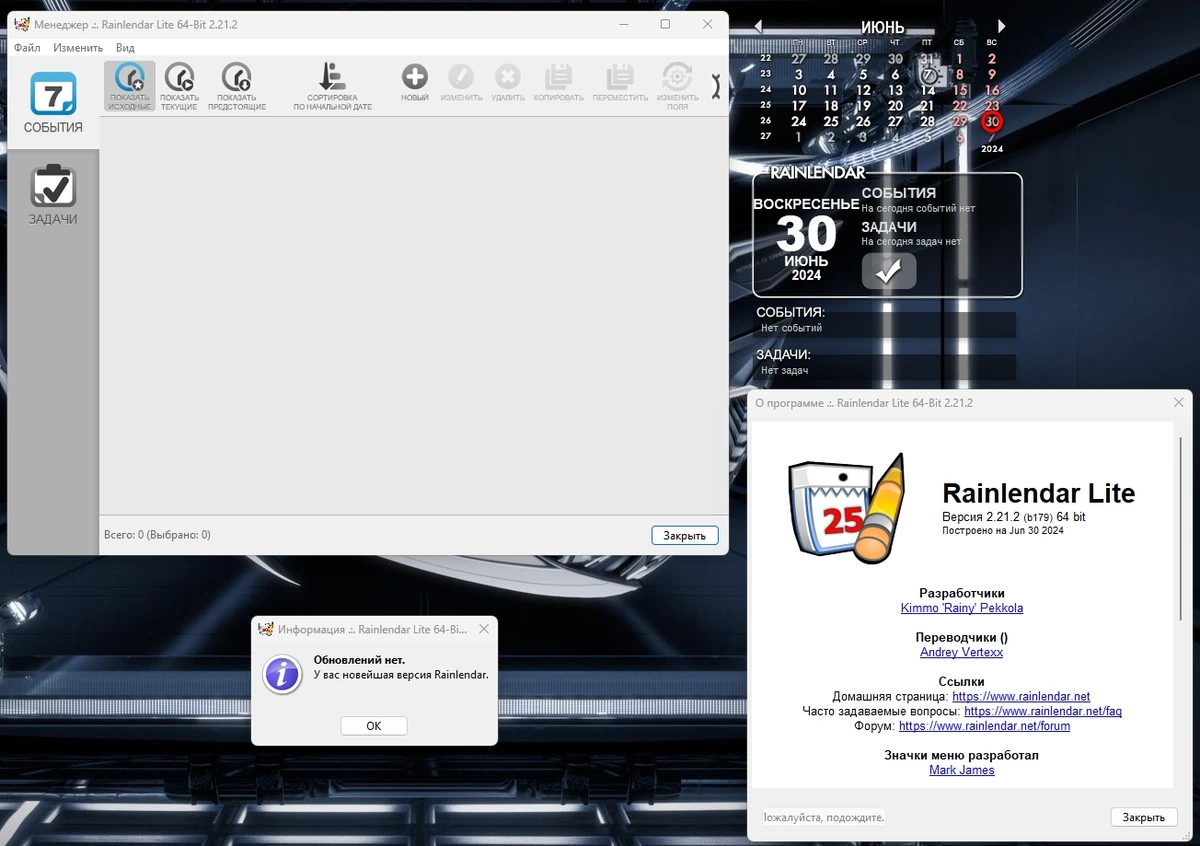
Task: Click the blue info icon in update dialog
Action: point(282,674)
